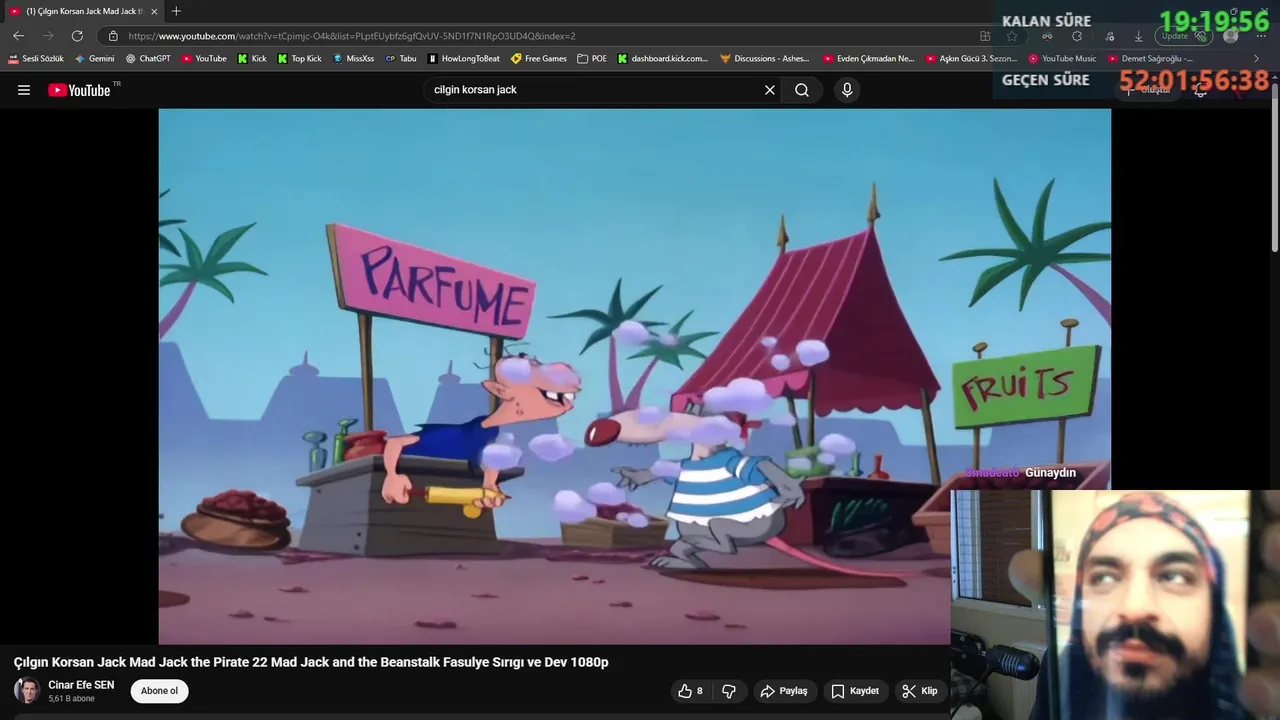This screenshot has width=1280, height=720.
Task: Open the YouTube bookmark in bookmarks bar
Action: click(x=204, y=59)
